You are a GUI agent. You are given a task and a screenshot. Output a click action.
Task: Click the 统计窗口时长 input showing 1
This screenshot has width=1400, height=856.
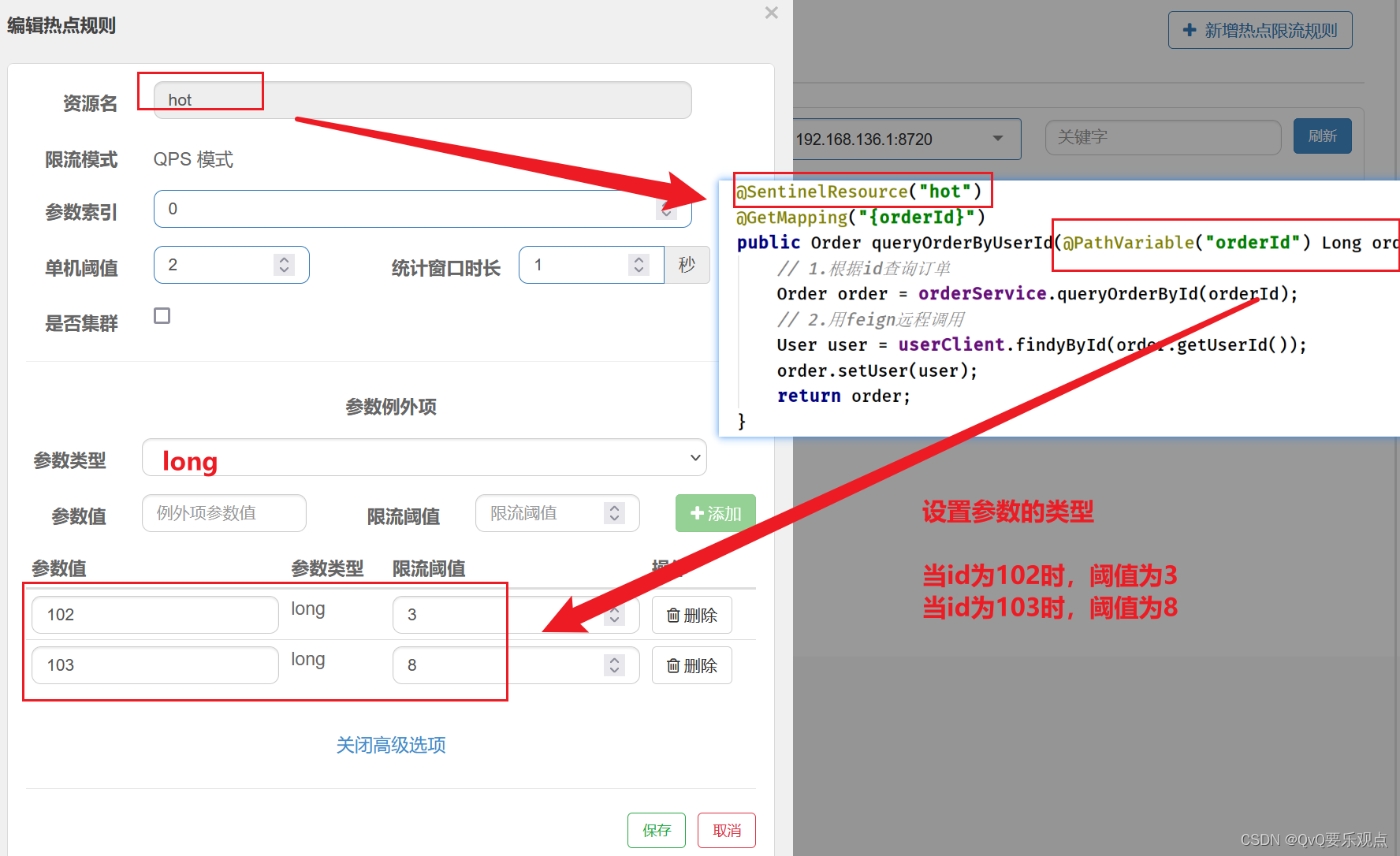point(591,265)
